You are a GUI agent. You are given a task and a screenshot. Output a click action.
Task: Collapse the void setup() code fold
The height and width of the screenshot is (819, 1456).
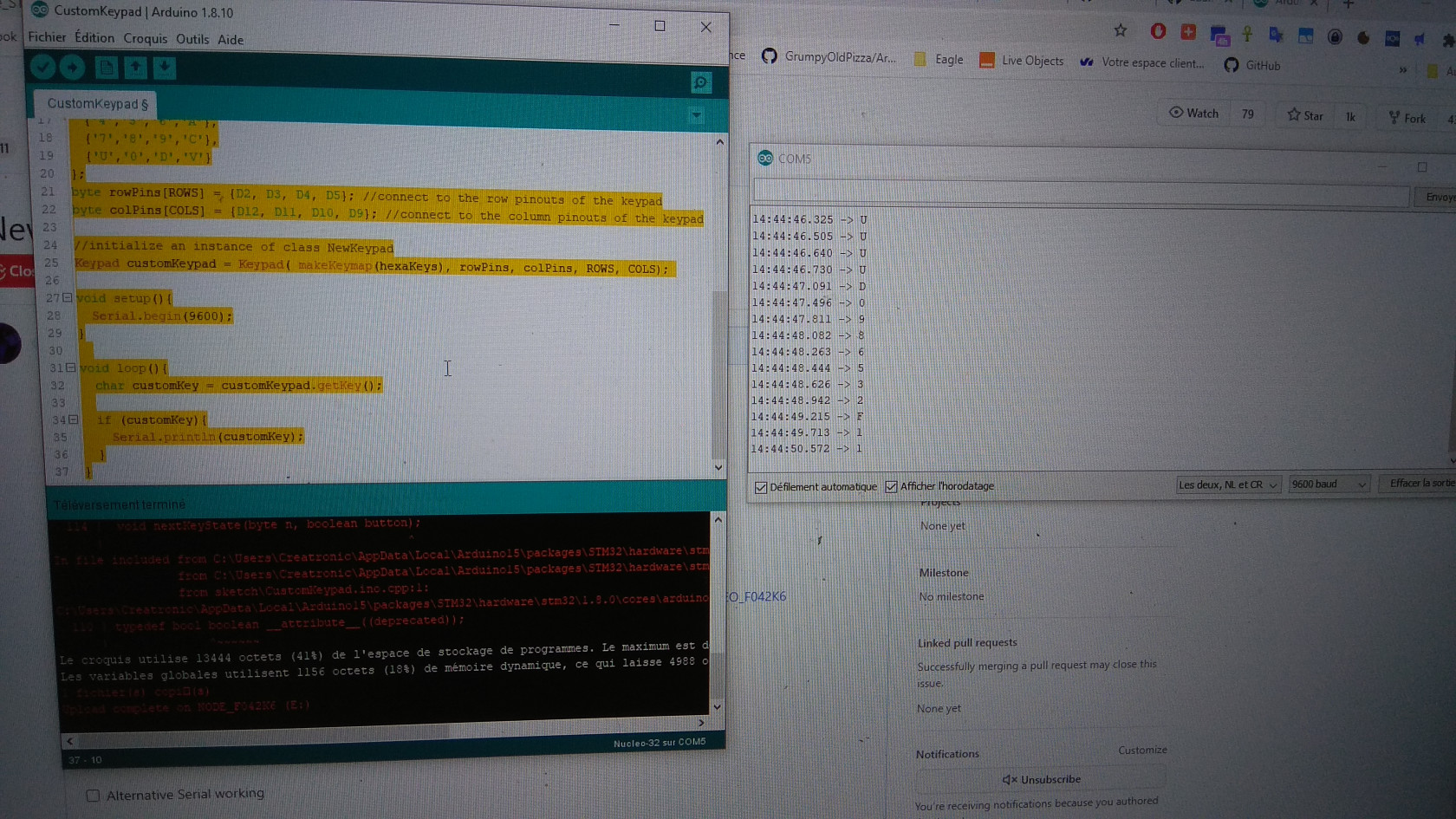click(x=67, y=297)
